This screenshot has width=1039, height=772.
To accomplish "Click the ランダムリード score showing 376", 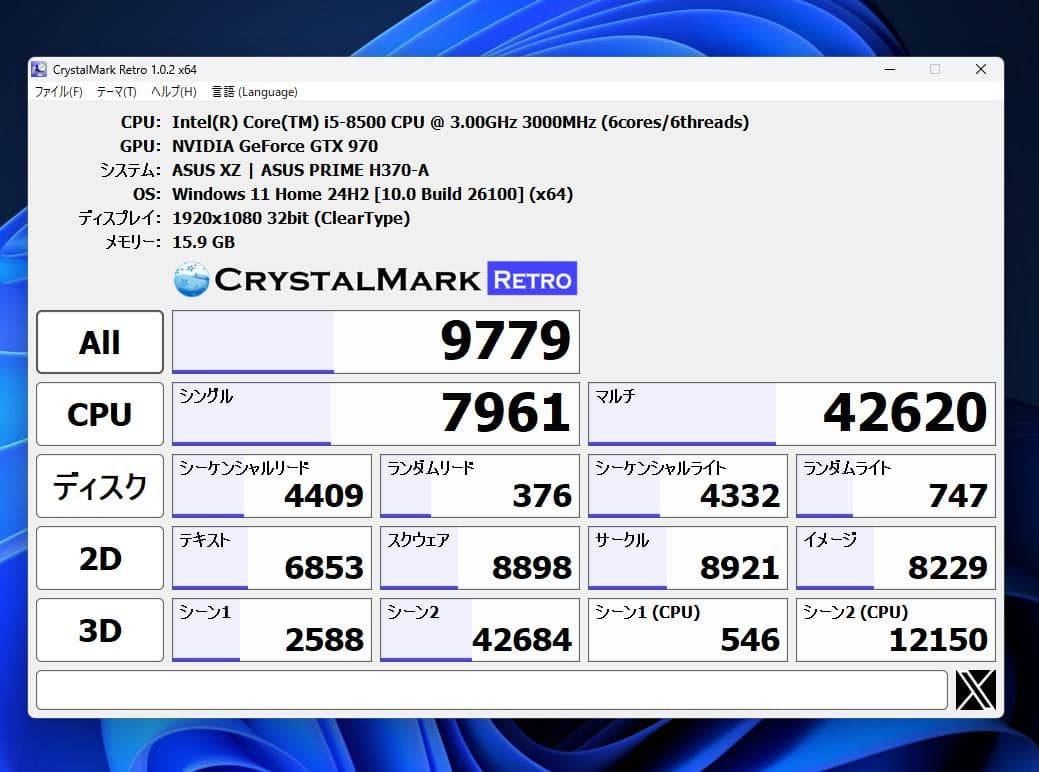I will coord(479,485).
